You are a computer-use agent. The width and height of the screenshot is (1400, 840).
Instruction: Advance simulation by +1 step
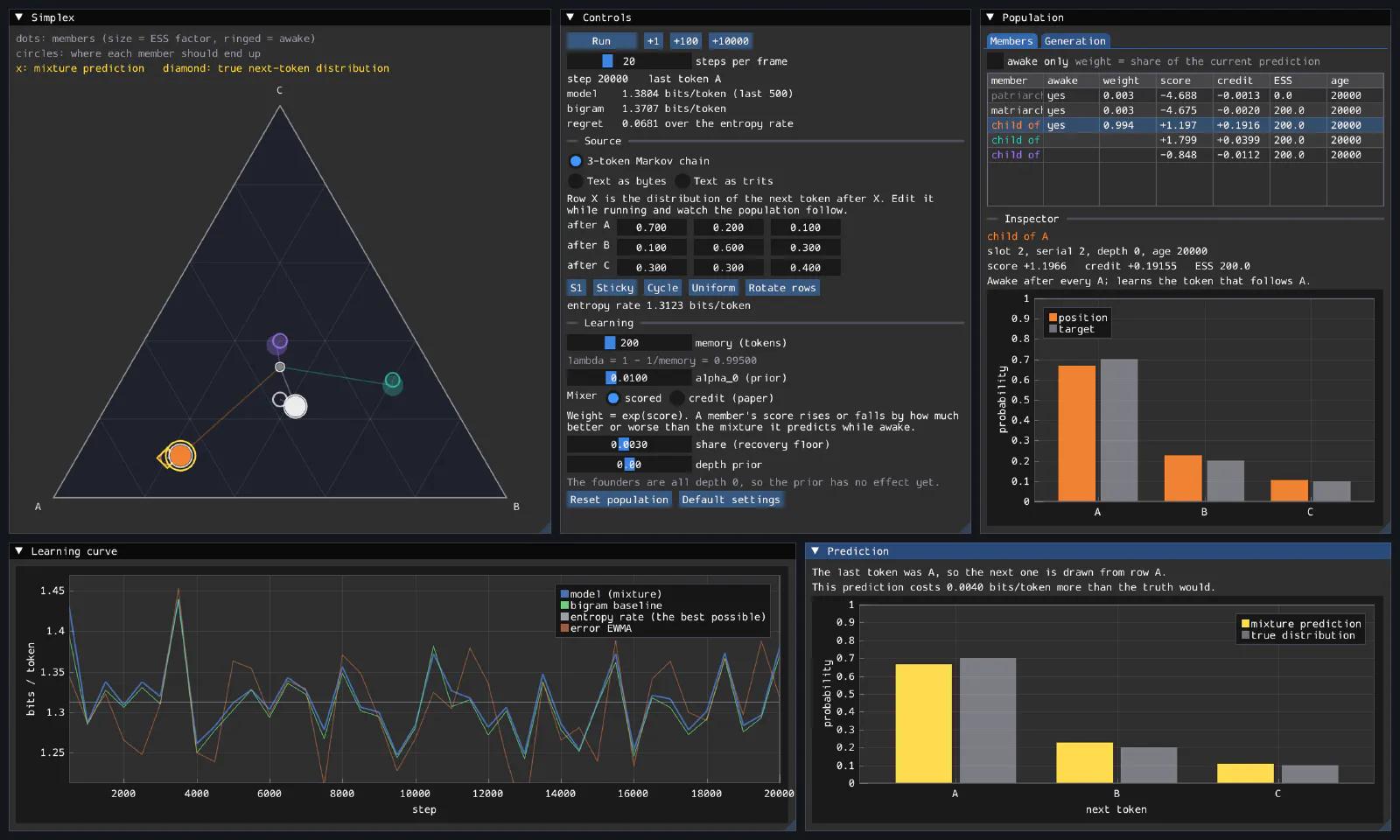pyautogui.click(x=653, y=41)
